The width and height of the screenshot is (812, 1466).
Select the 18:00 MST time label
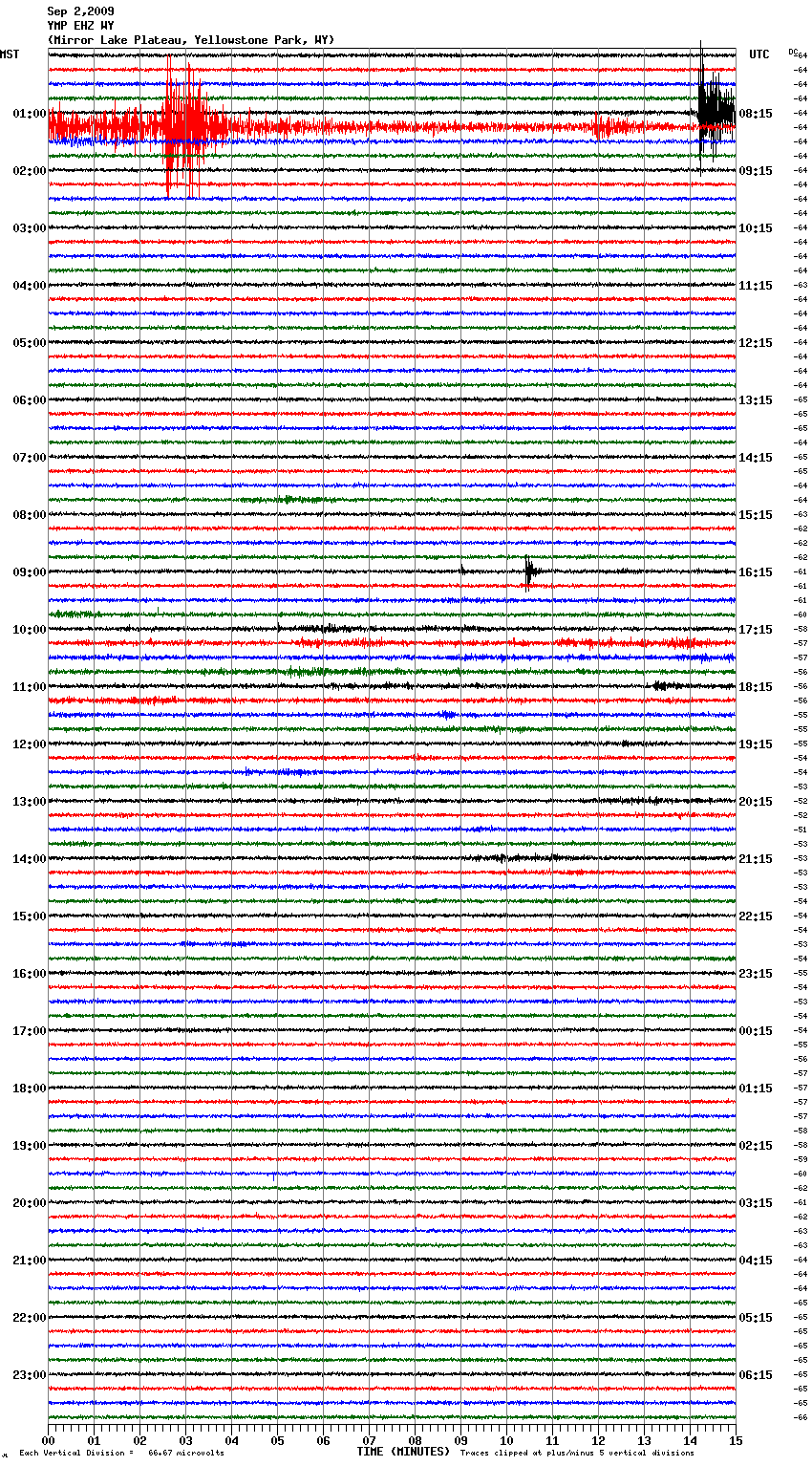pyautogui.click(x=30, y=1089)
